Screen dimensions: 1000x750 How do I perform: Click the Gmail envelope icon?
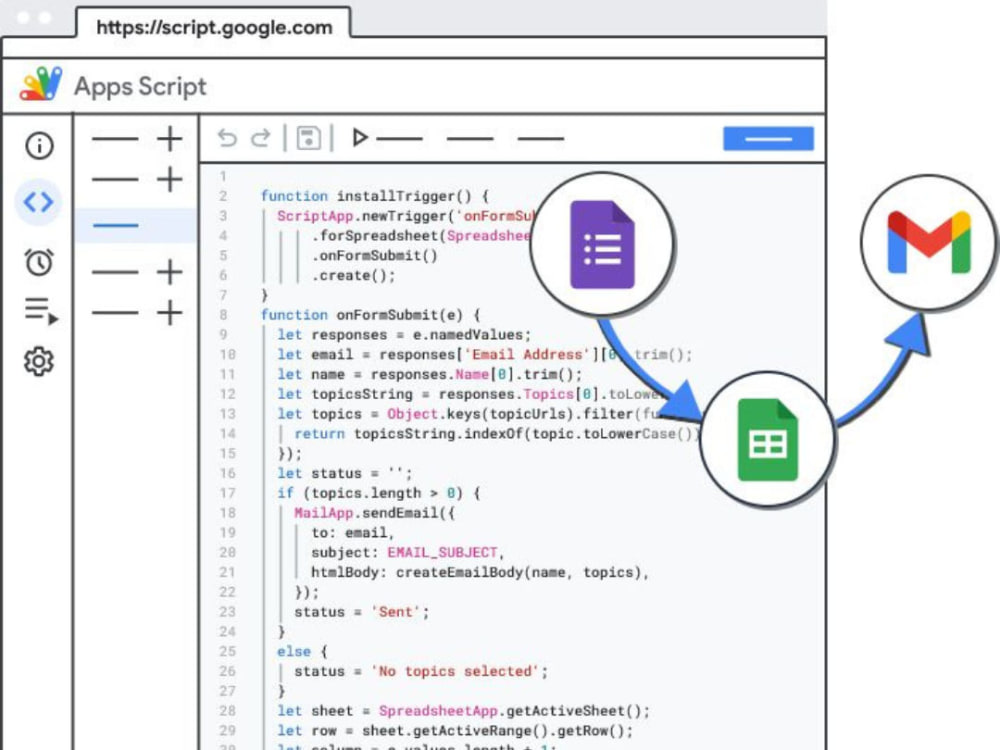pos(929,242)
